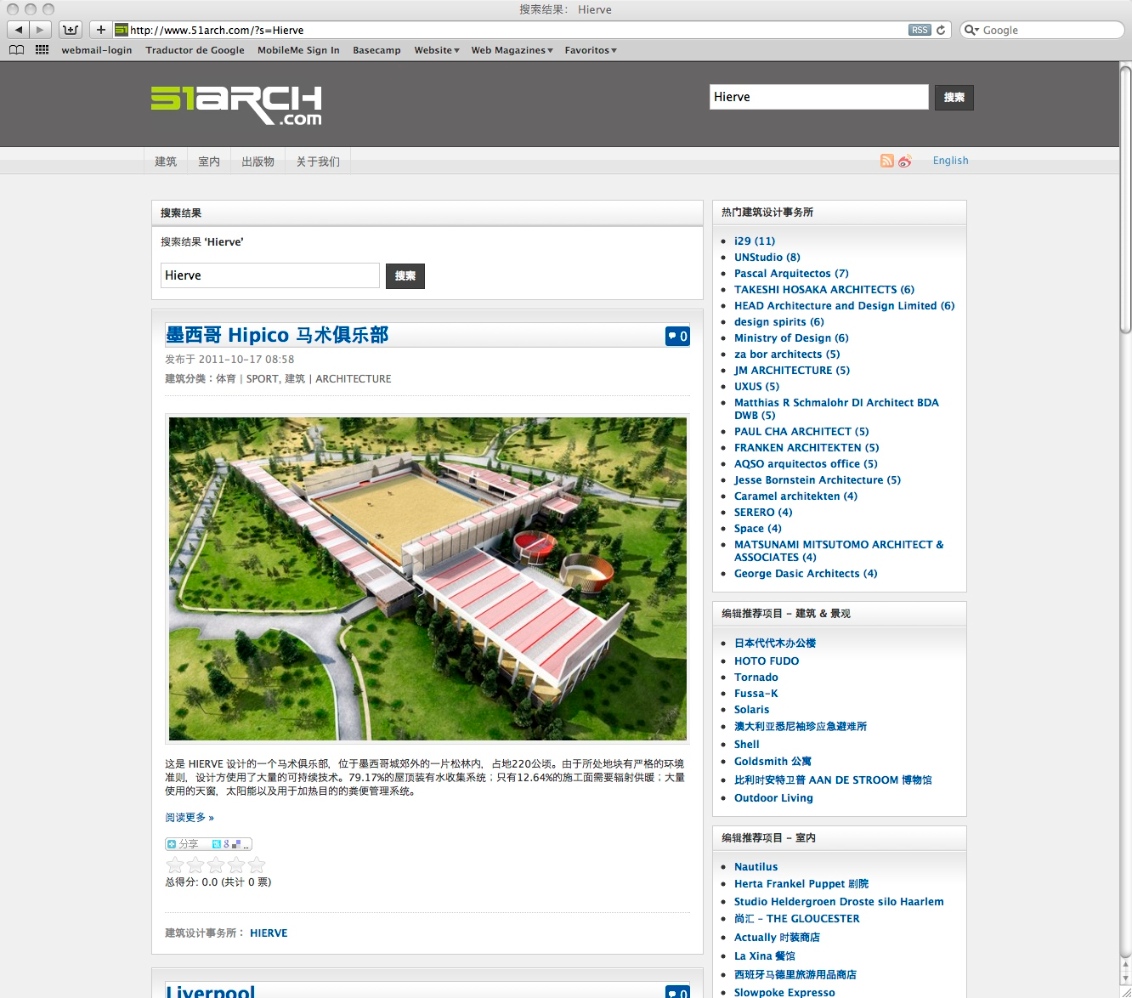Reload the page with the refresh icon
The width and height of the screenshot is (1132, 998).
pos(941,30)
